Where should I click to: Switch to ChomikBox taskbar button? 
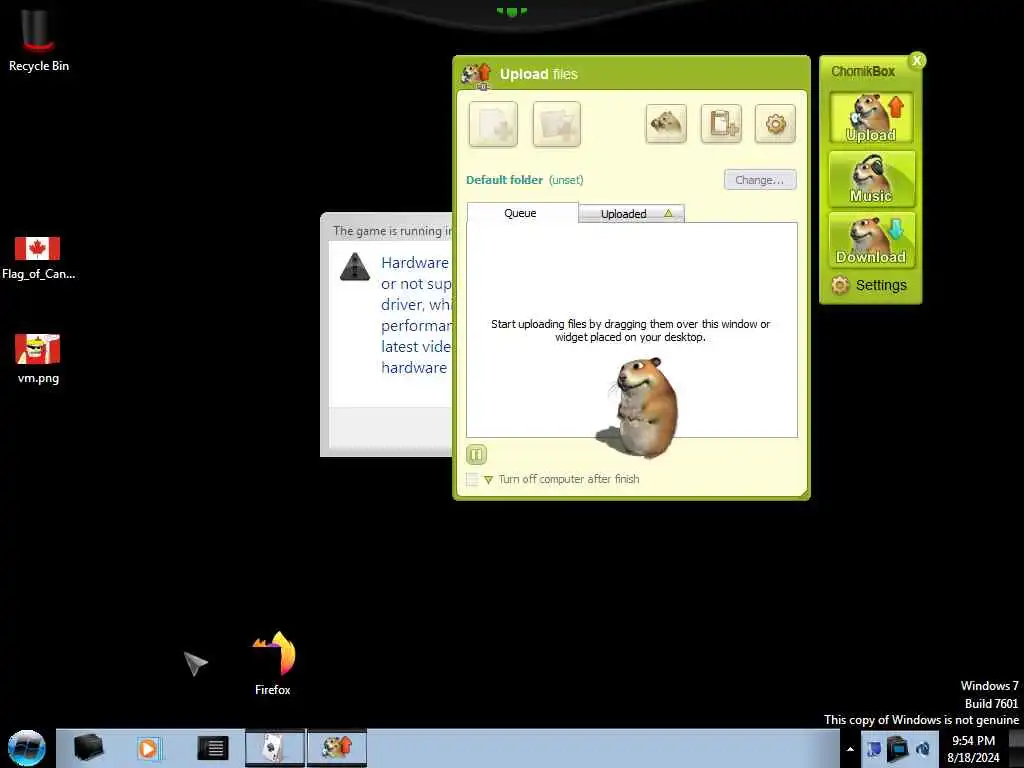pos(337,748)
